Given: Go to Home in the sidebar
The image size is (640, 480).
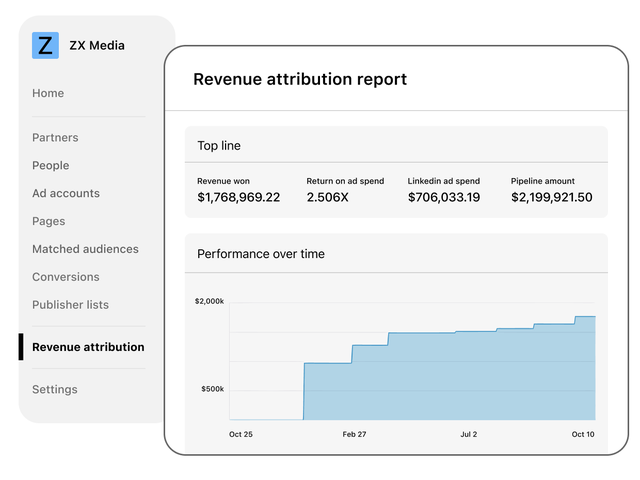Looking at the screenshot, I should click(48, 93).
